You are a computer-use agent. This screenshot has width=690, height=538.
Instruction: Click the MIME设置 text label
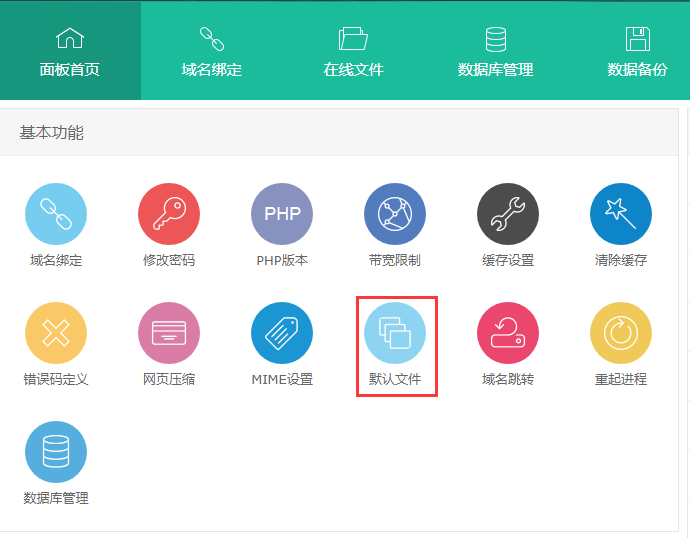tap(282, 379)
